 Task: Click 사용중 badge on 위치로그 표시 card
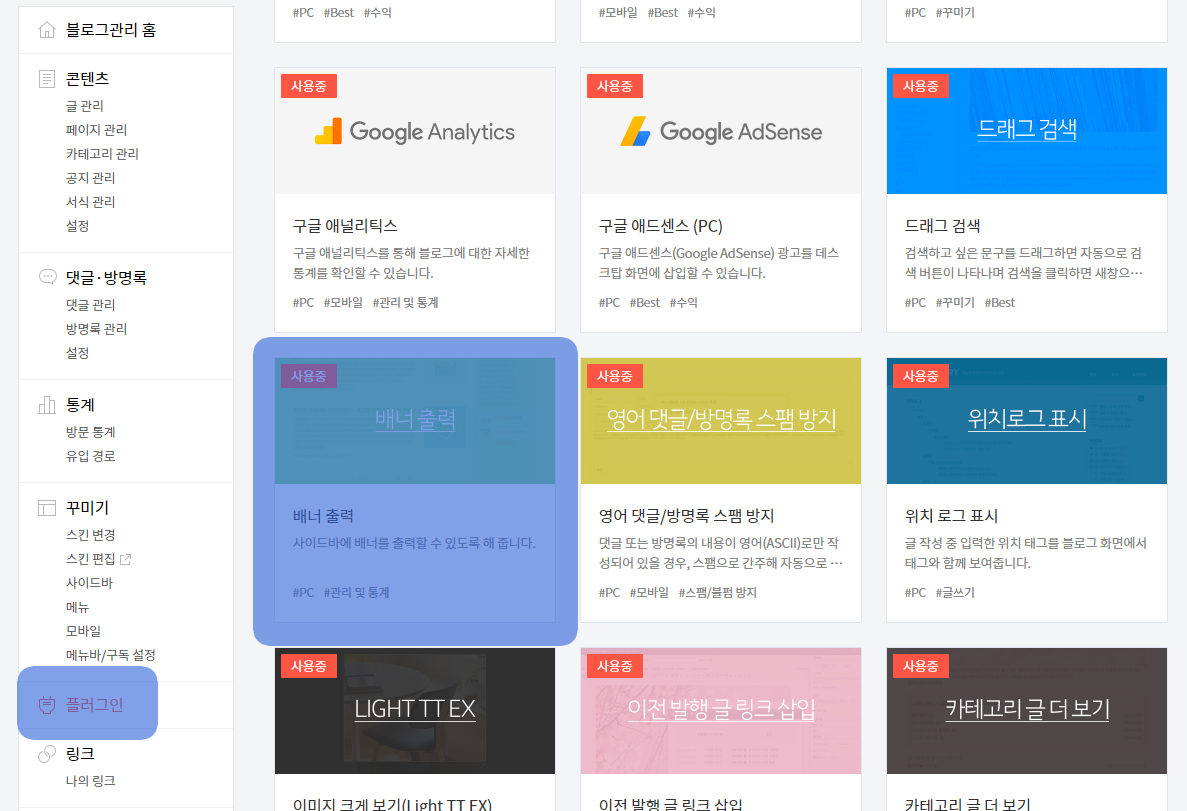click(921, 376)
